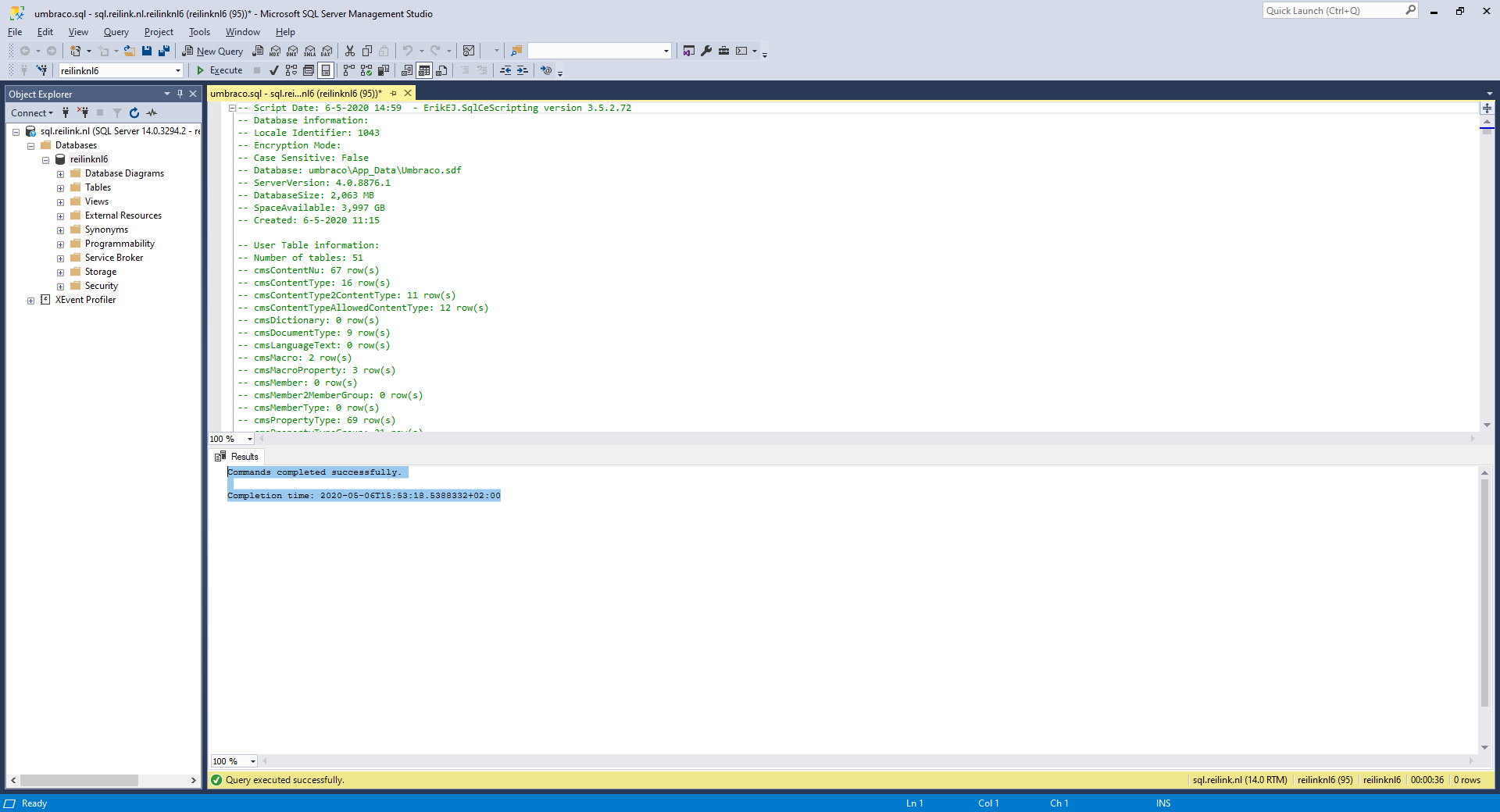Expand the Programmability folder
Screen dimensions: 1500x812
[x=60, y=244]
